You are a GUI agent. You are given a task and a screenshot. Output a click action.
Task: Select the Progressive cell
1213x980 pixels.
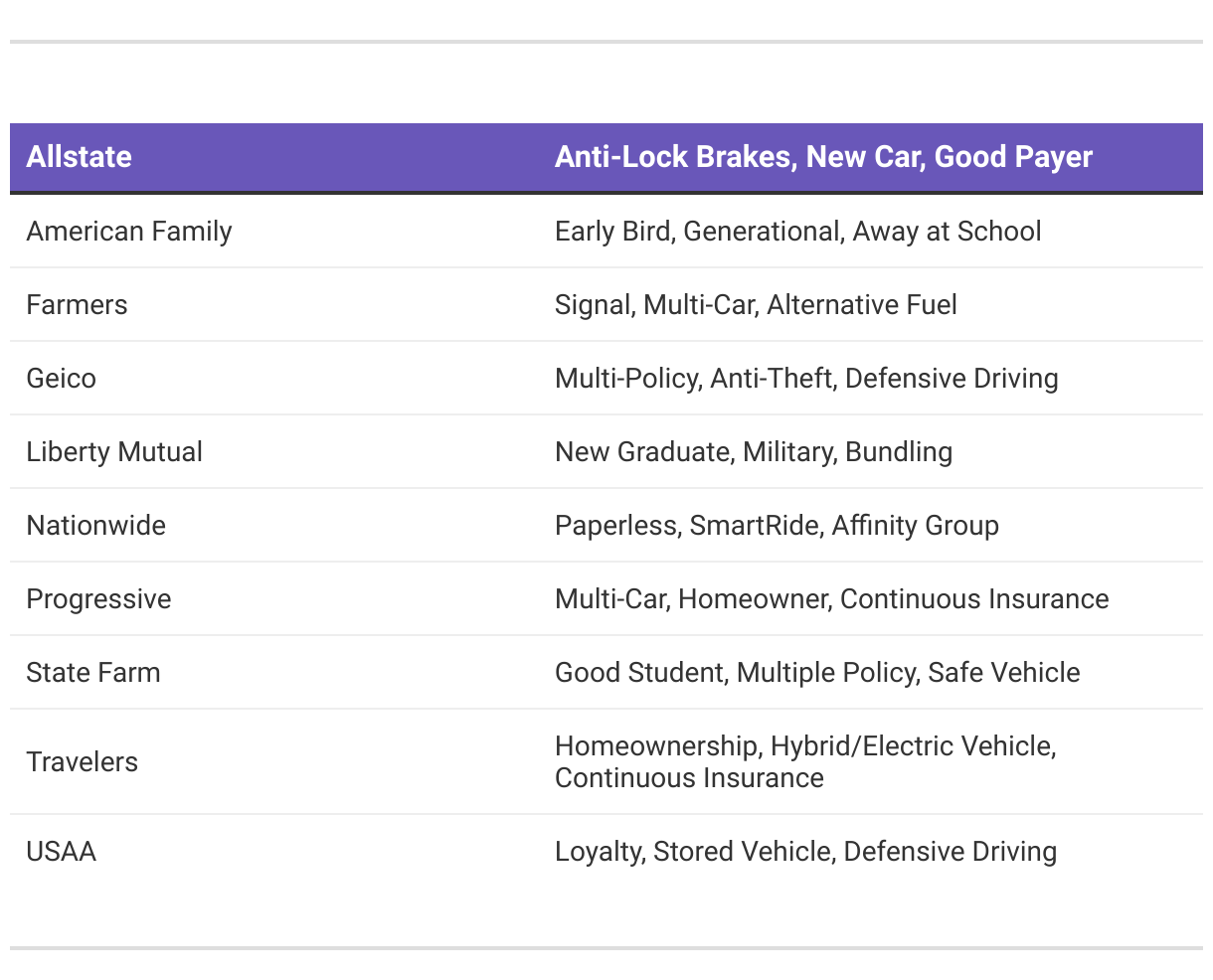pos(99,599)
